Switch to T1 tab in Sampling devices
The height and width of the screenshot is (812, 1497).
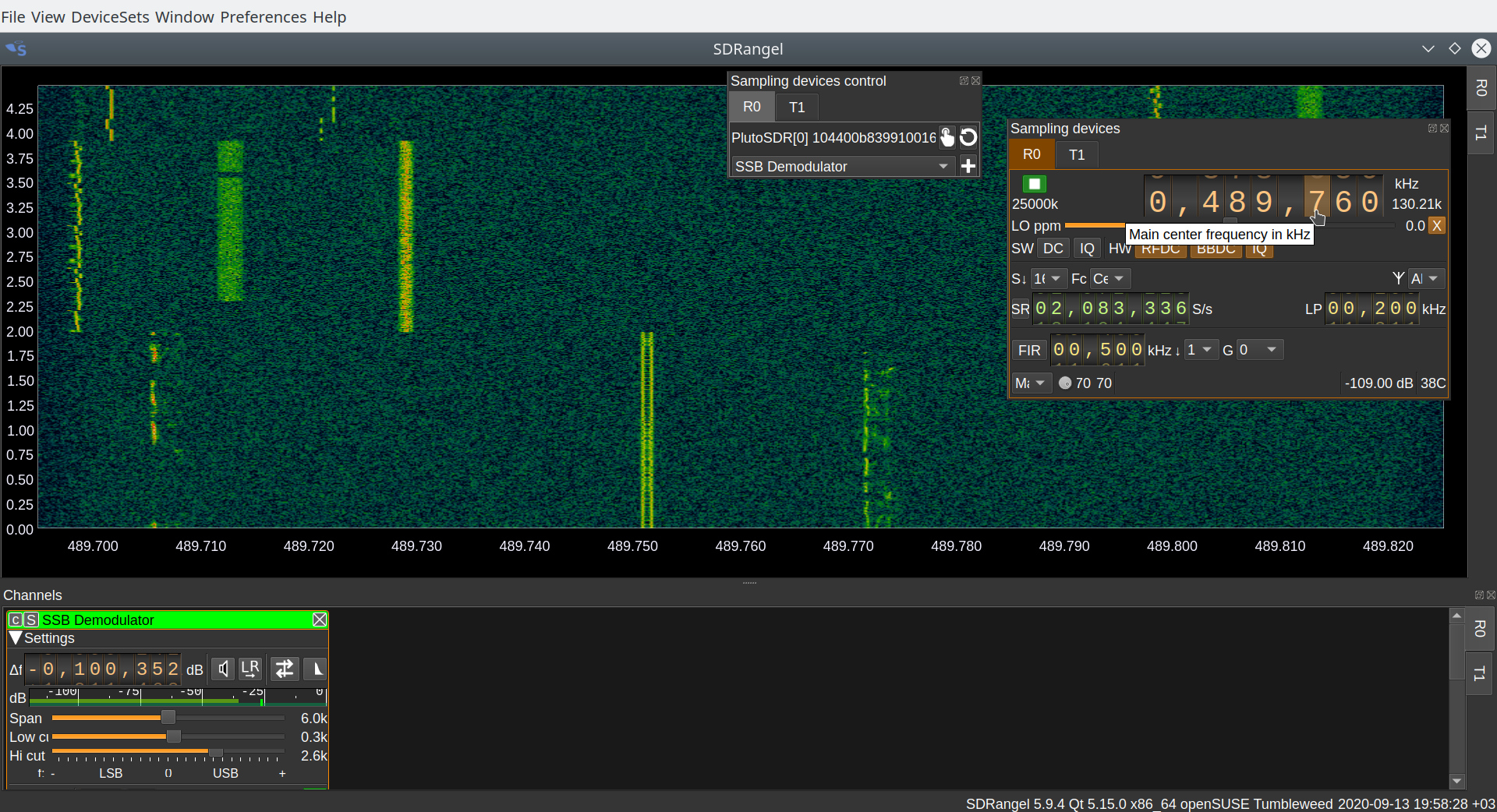tap(1077, 154)
